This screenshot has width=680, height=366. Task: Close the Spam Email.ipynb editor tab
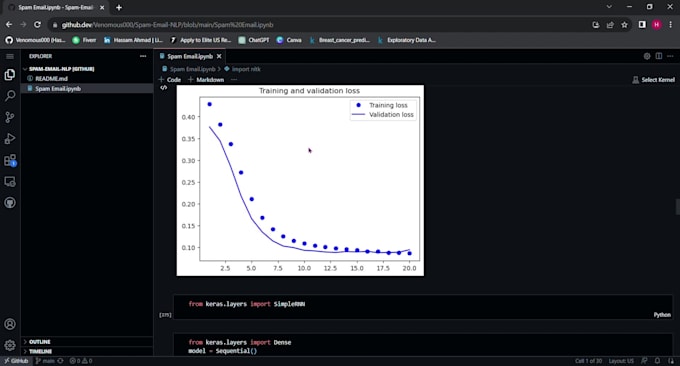coord(219,56)
